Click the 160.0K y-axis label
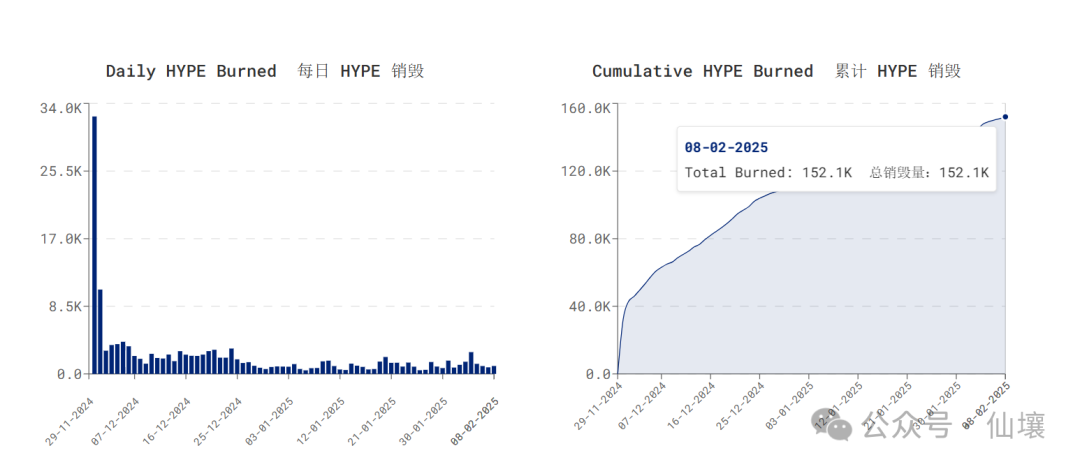Image resolution: width=1080 pixels, height=469 pixels. coord(584,108)
